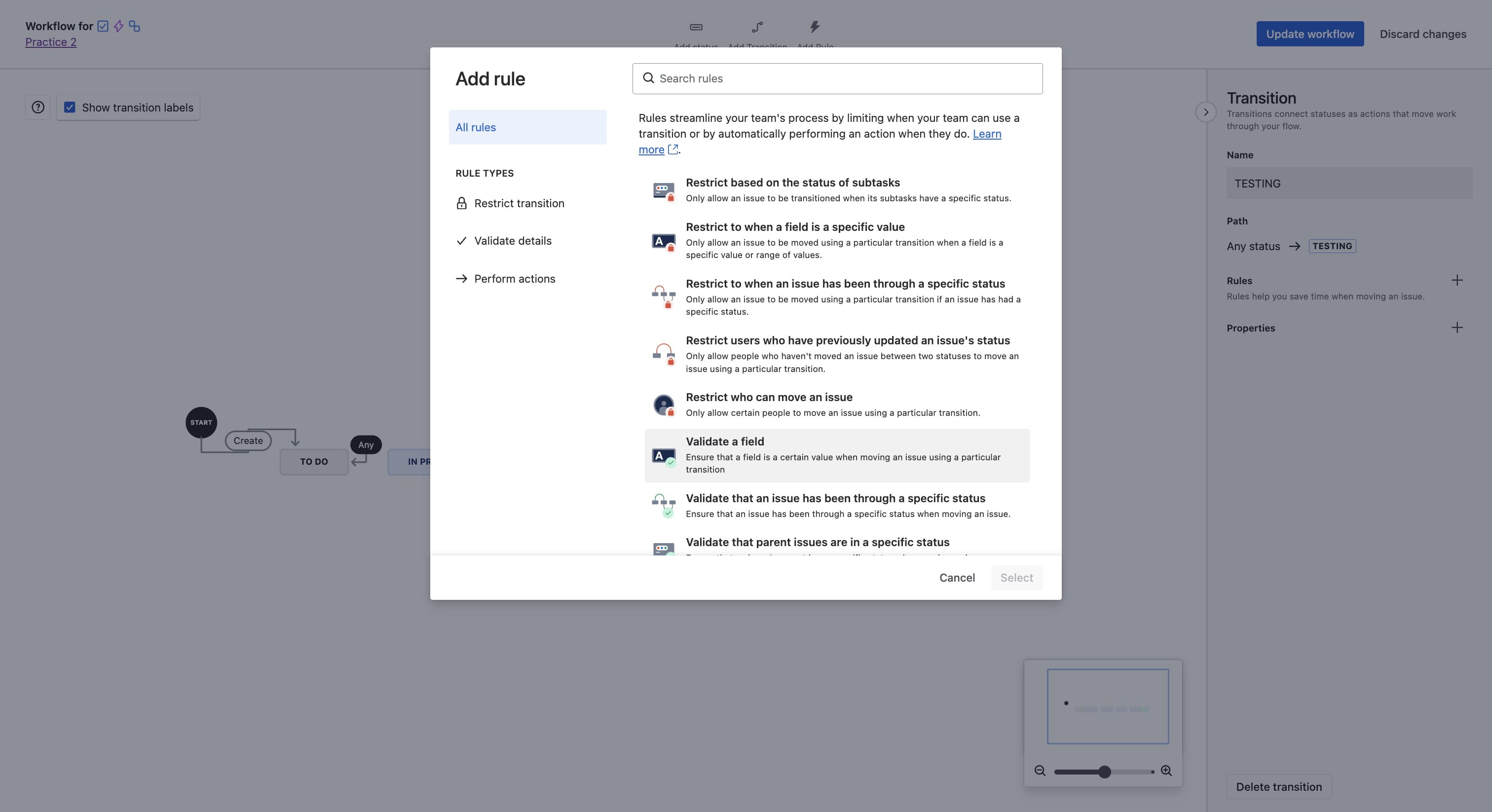Click the checkmark icon beside Validate details
1492x812 pixels.
(462, 241)
